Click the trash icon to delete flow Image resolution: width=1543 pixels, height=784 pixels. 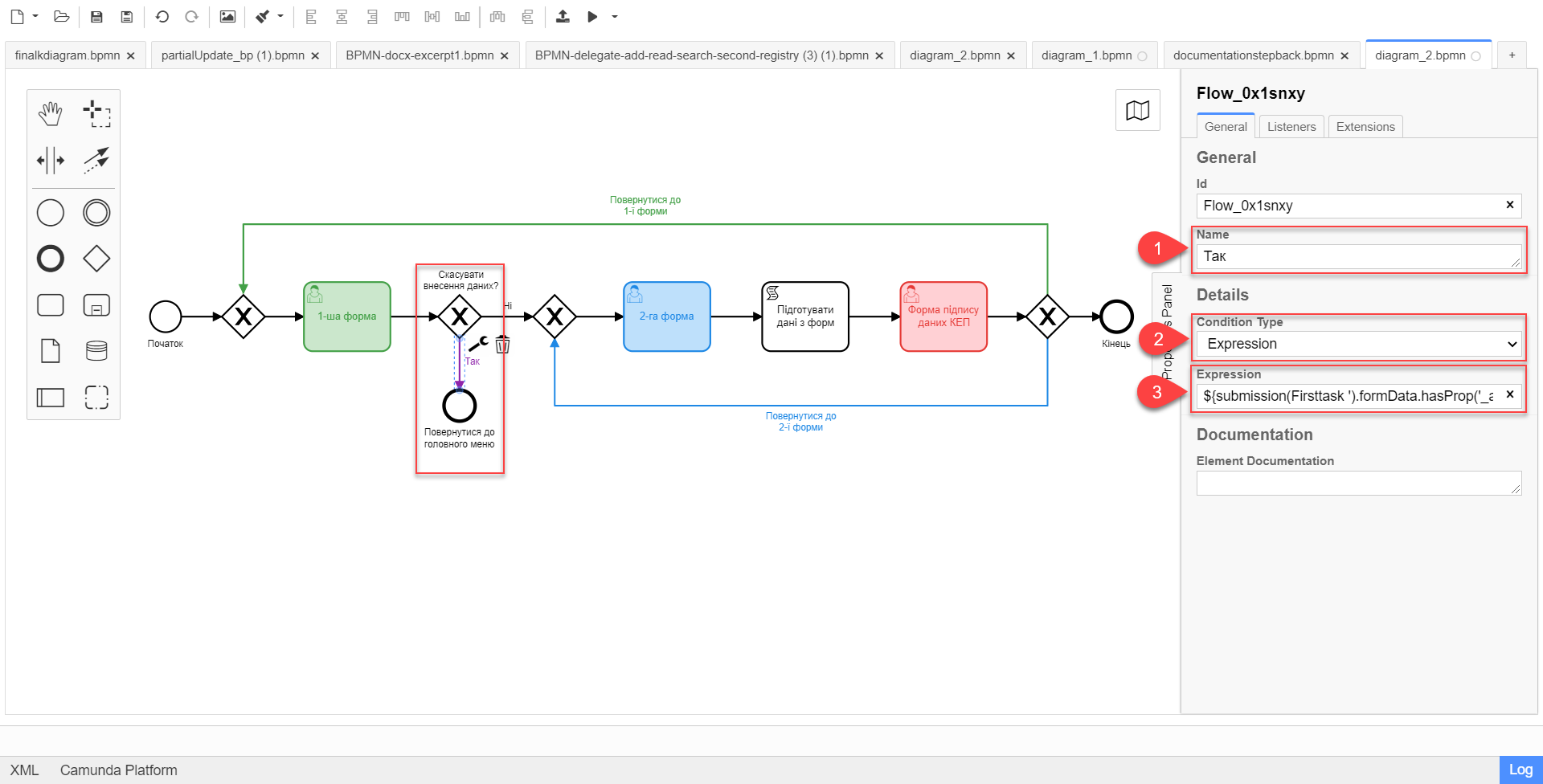point(502,345)
